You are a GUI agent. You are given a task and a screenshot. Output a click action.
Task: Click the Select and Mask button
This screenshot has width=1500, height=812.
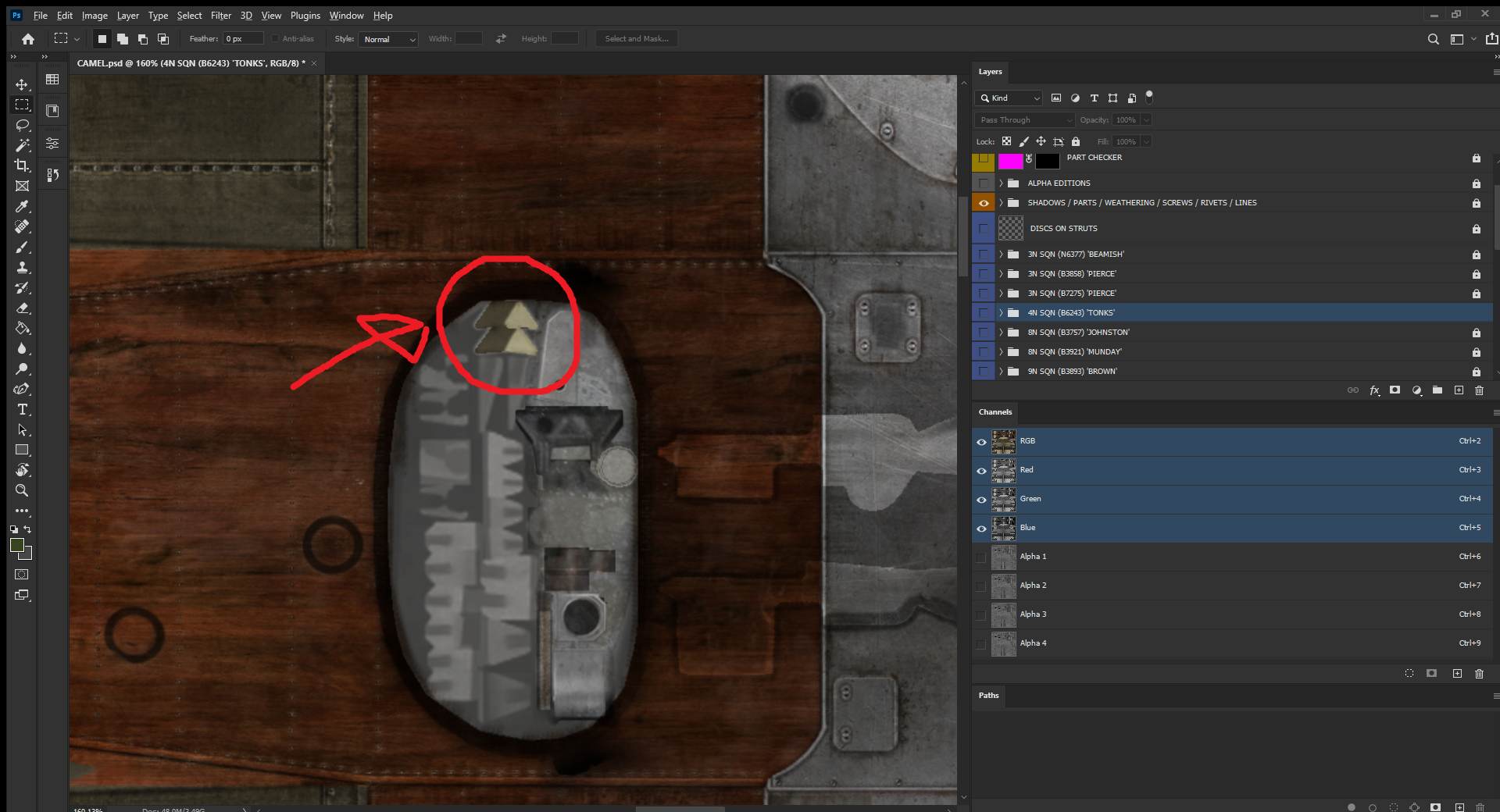636,39
